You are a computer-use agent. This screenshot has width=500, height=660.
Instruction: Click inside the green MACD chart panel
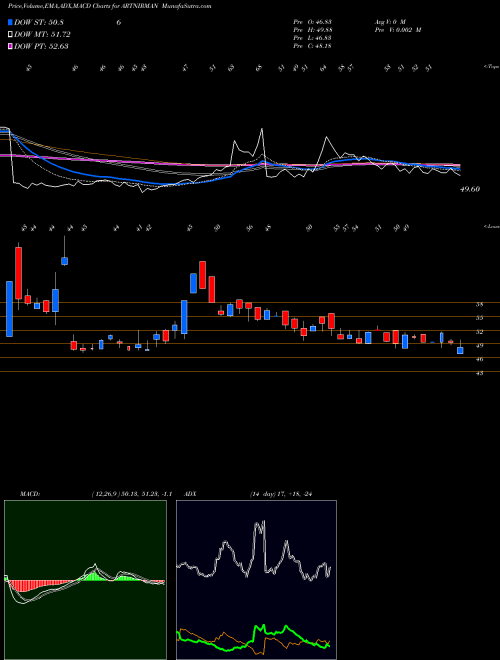[85, 580]
